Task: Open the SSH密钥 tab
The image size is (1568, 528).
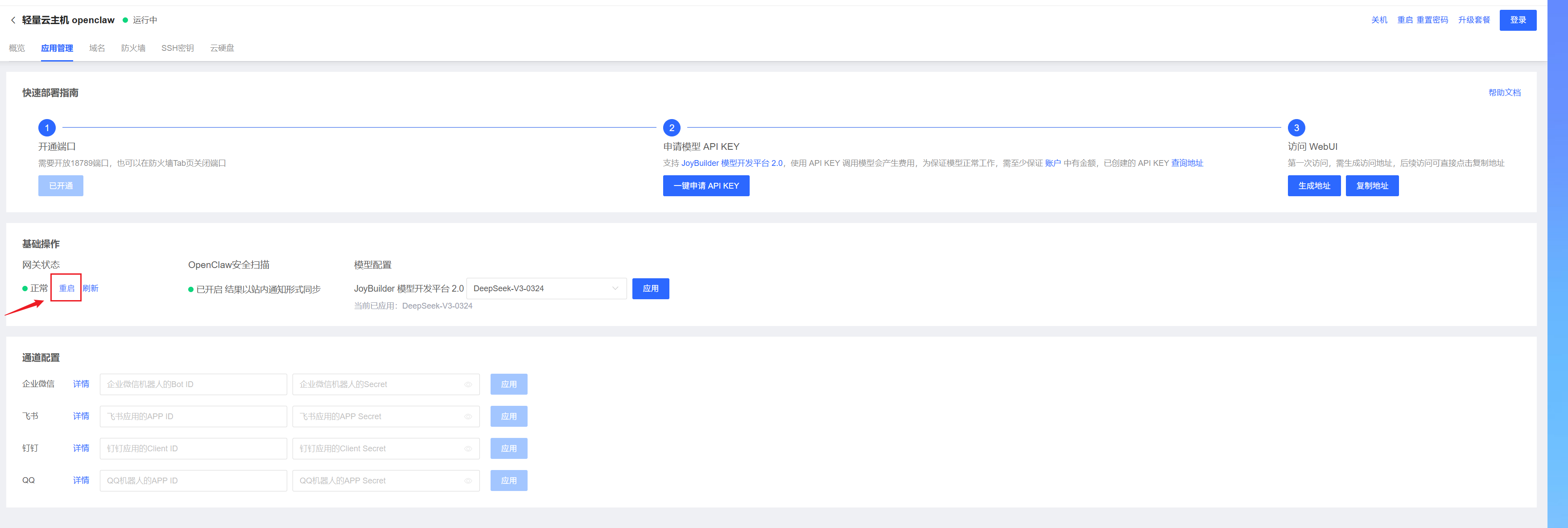Action: [x=177, y=48]
